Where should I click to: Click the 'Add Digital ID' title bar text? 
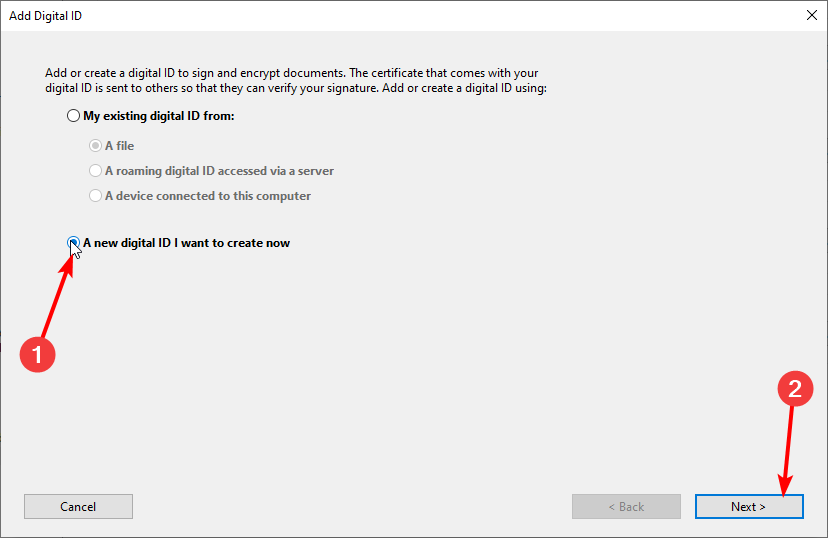[45, 16]
